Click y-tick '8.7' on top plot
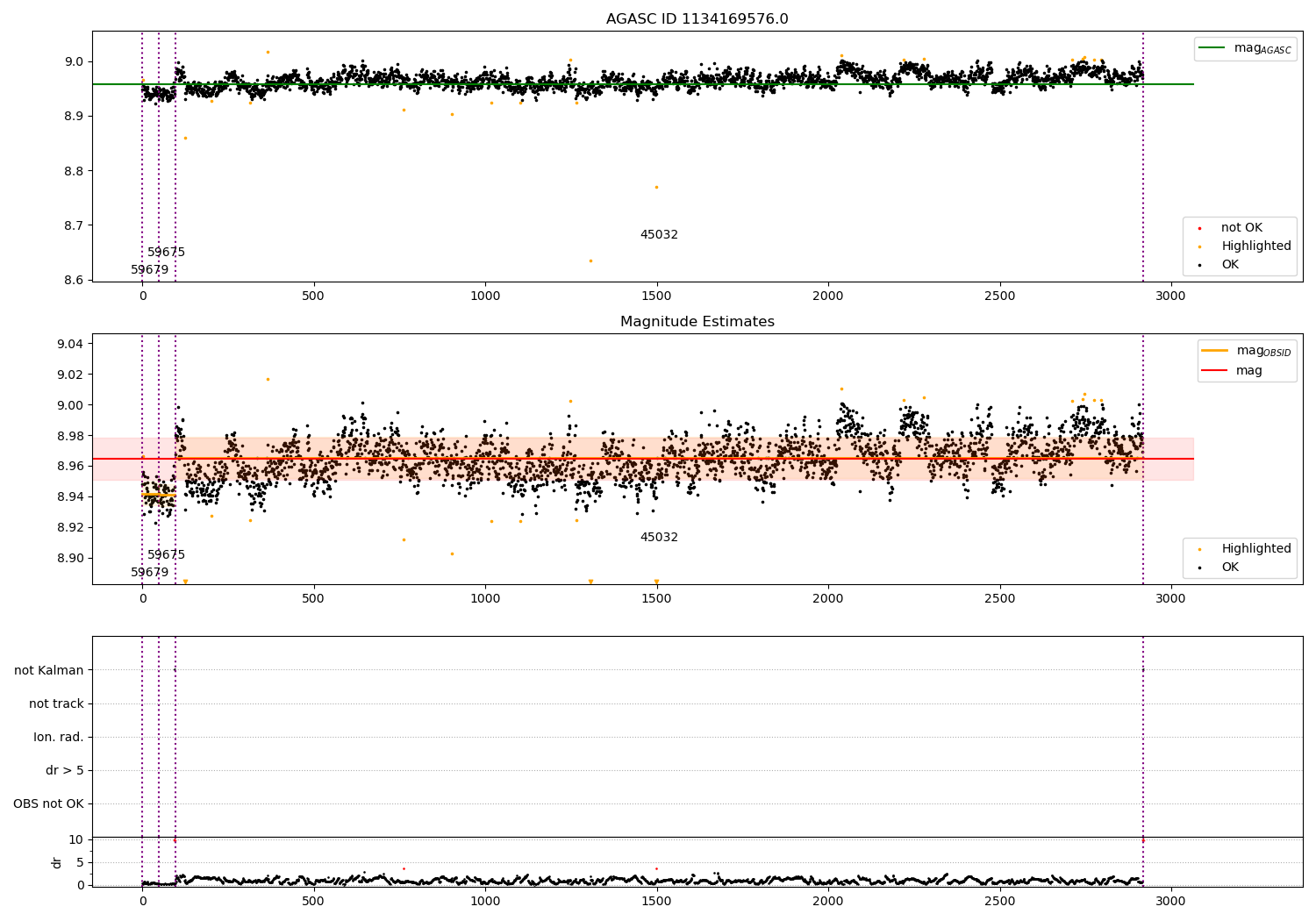The height and width of the screenshot is (921, 1316). (x=75, y=225)
